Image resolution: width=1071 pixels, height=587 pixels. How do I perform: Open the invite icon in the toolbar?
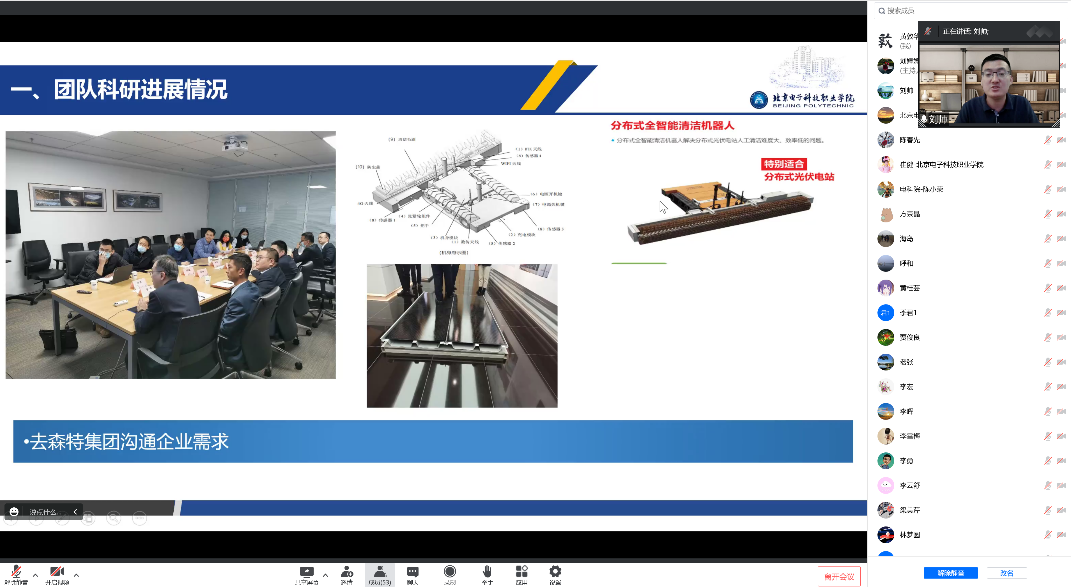(346, 572)
